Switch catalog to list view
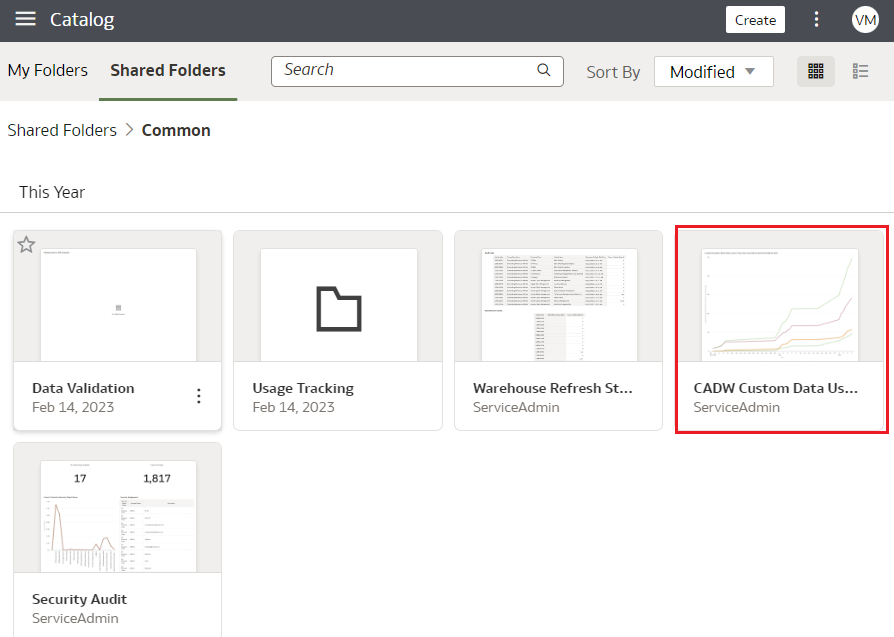This screenshot has height=637, width=894. pyautogui.click(x=859, y=71)
